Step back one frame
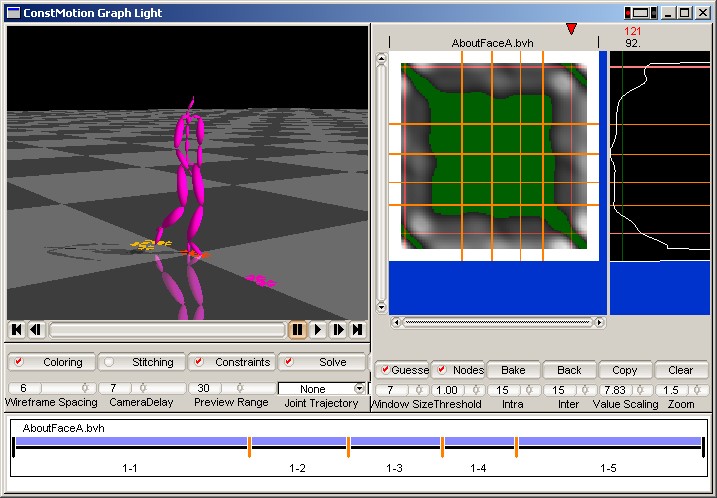 [x=36, y=329]
